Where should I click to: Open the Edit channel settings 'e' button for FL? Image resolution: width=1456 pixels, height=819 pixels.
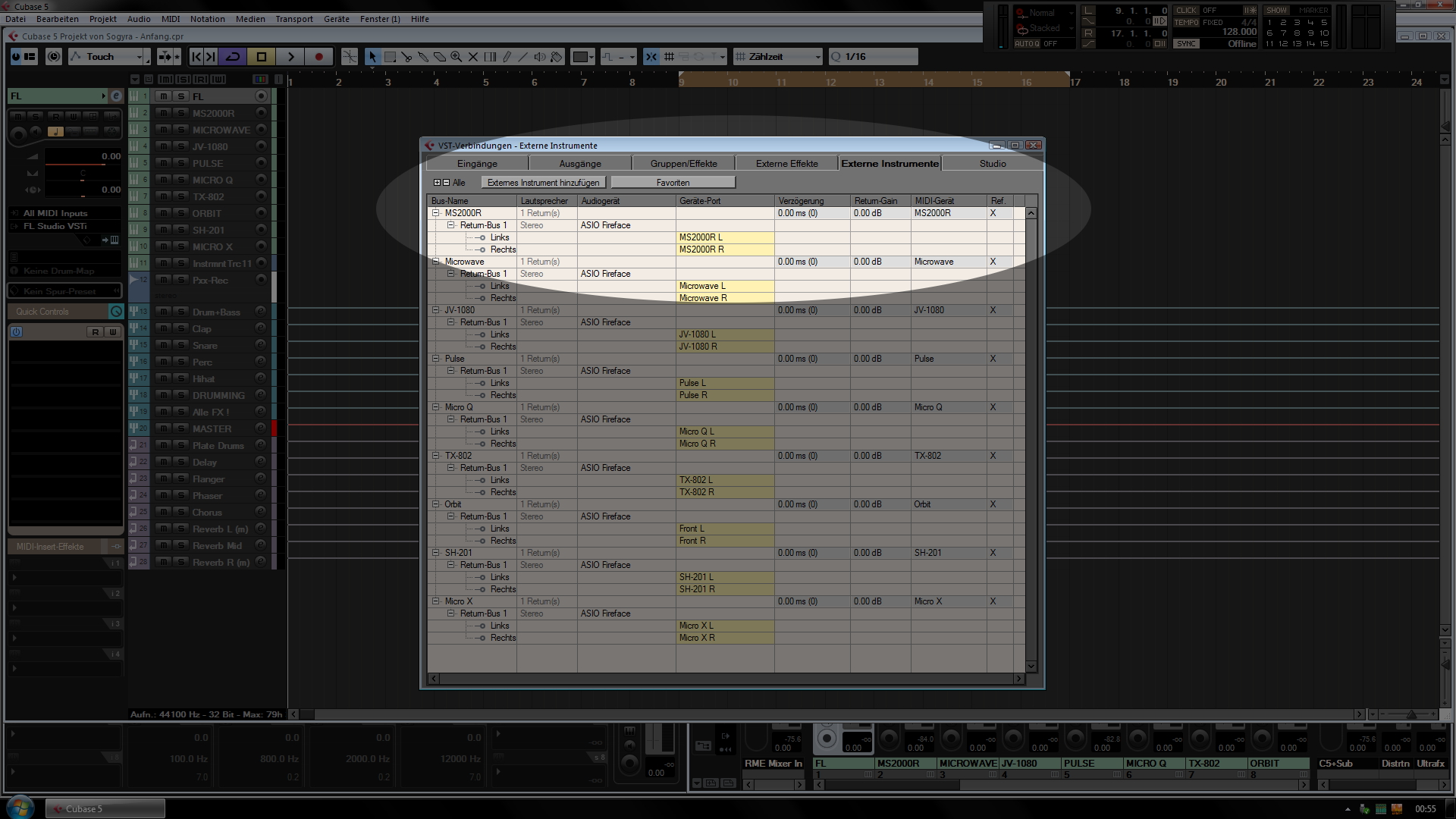tap(116, 96)
